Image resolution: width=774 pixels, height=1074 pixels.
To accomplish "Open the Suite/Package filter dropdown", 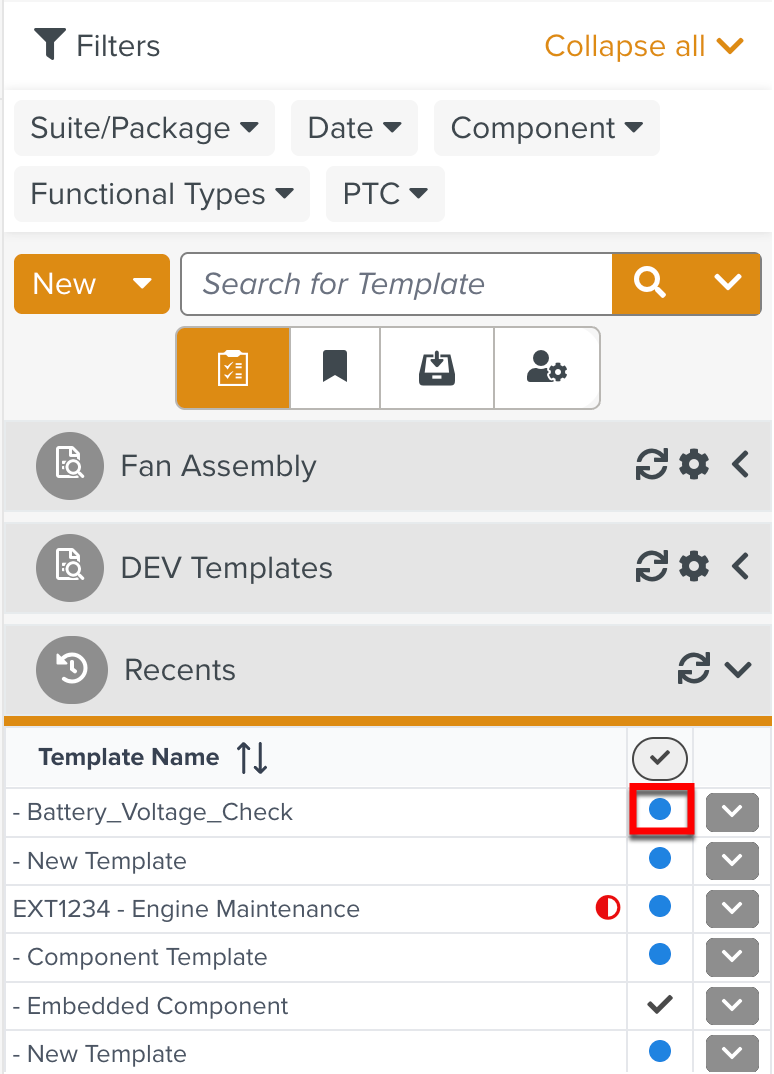I will click(145, 128).
